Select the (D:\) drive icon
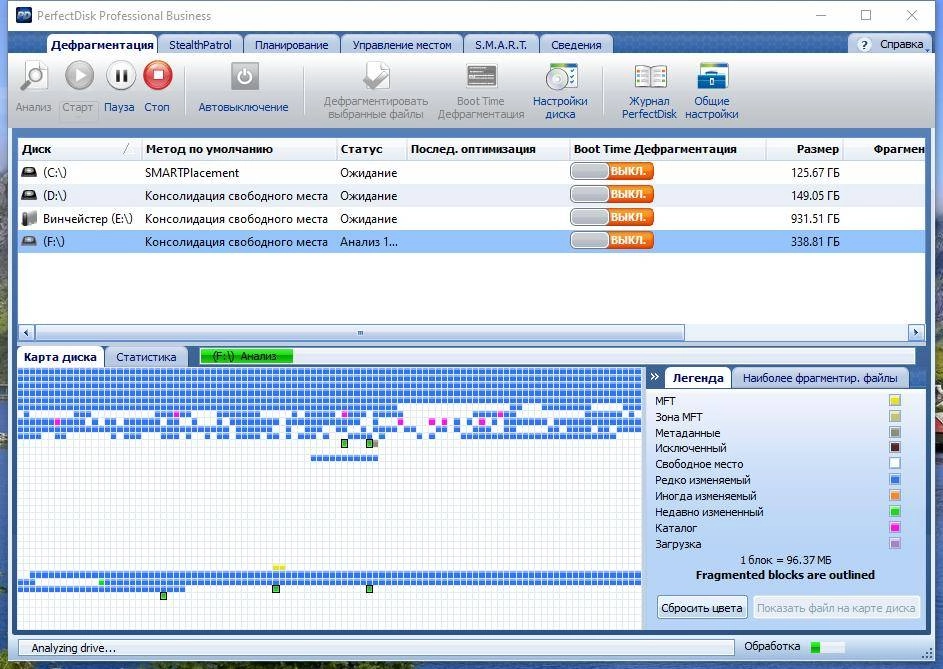Image resolution: width=943 pixels, height=669 pixels. (29, 196)
